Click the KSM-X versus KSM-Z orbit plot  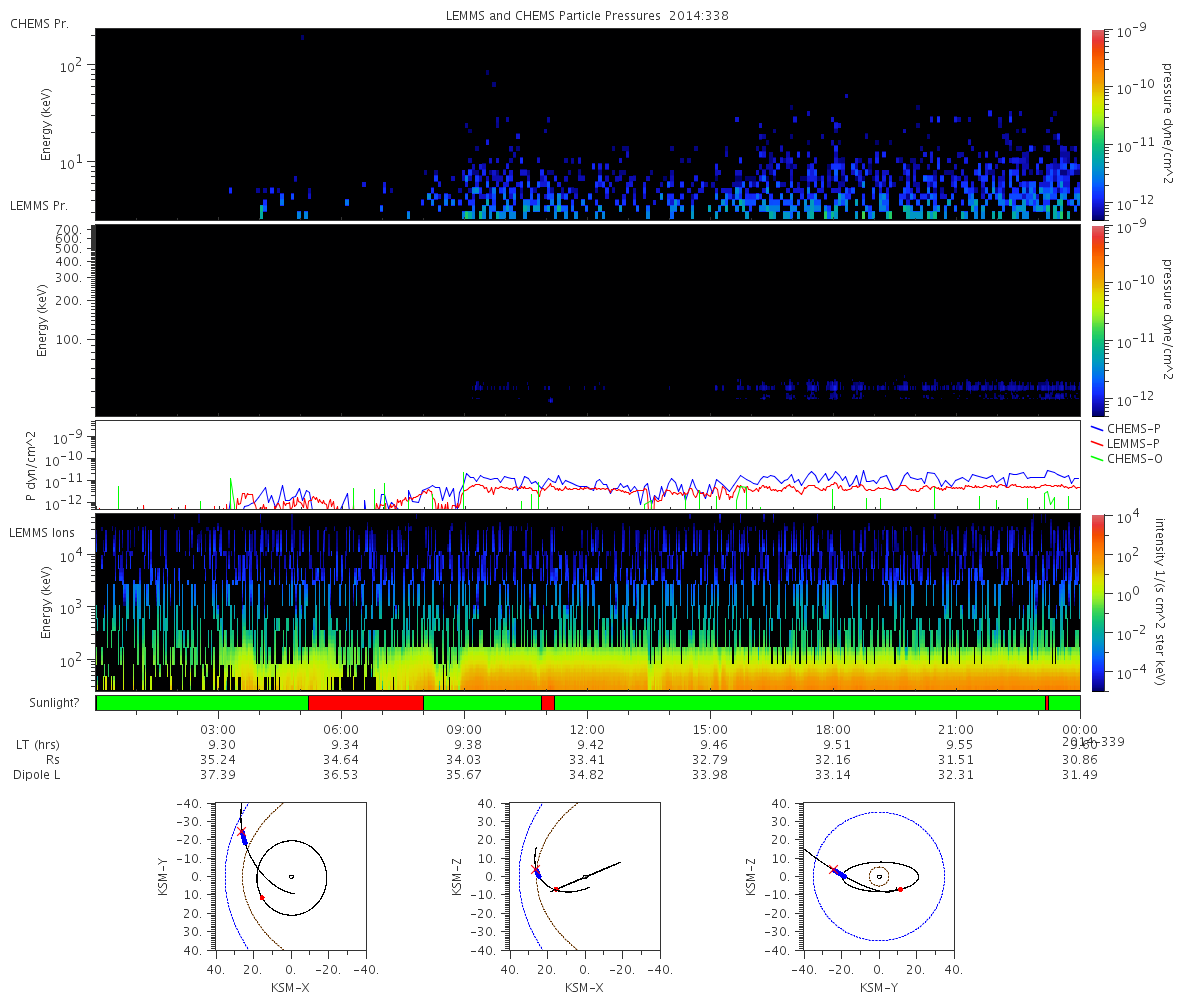(584, 876)
